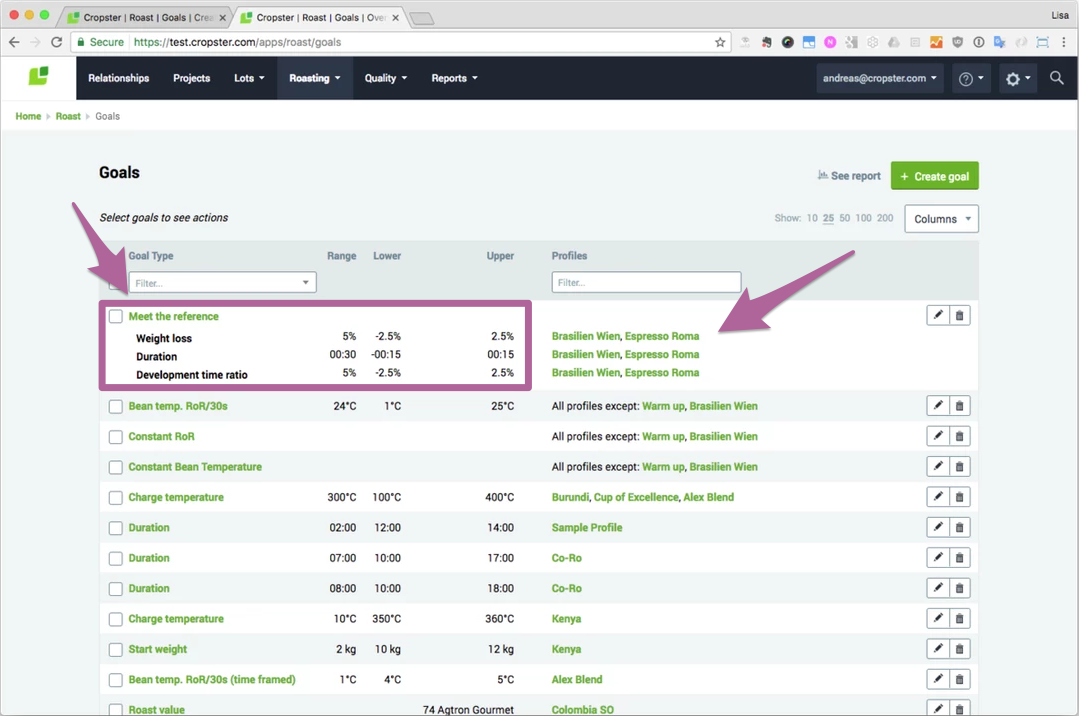Delete the "Constant RoR" goal
1079x716 pixels.
click(959, 435)
